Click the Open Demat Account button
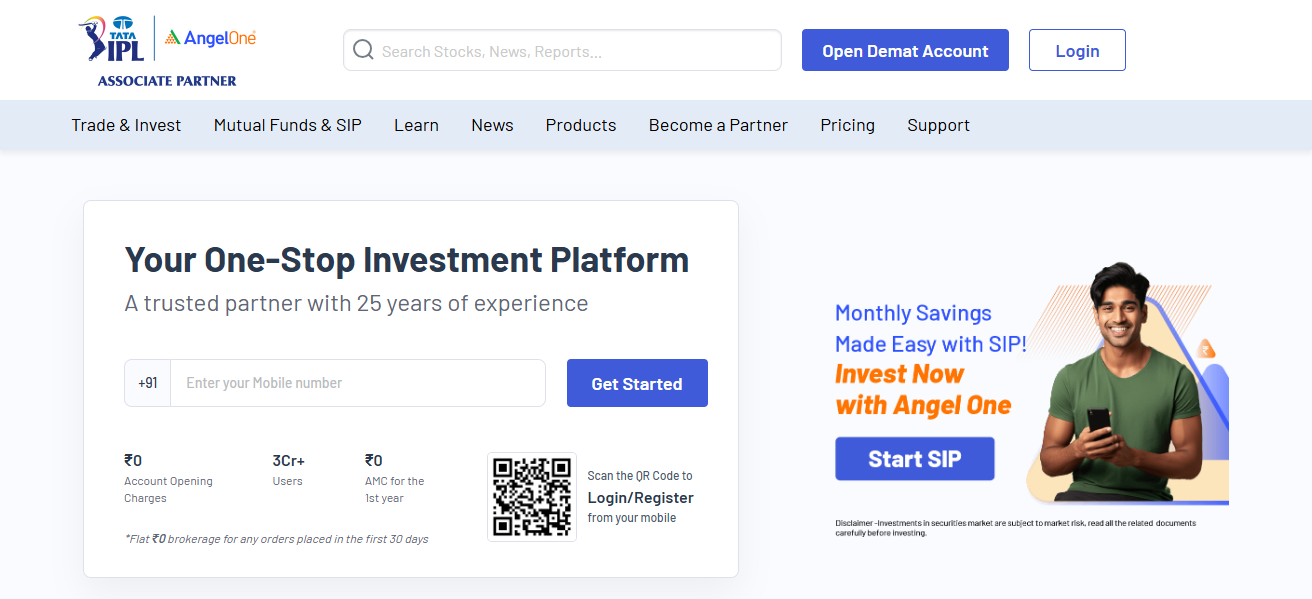 pyautogui.click(x=905, y=50)
